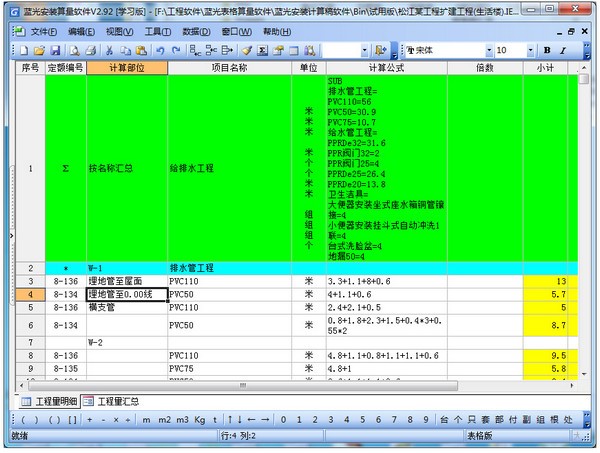Insert the unit 组 from symbol toolbar

[x=540, y=420]
